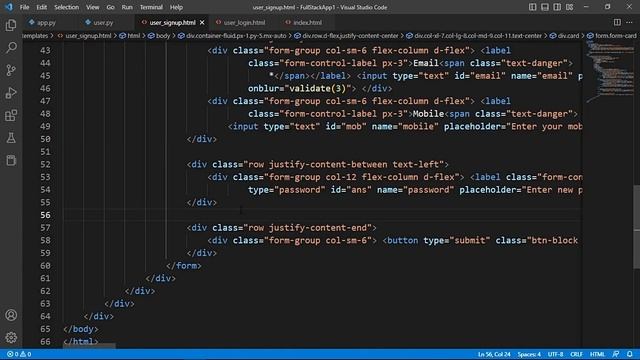Open the View menu

point(93,7)
